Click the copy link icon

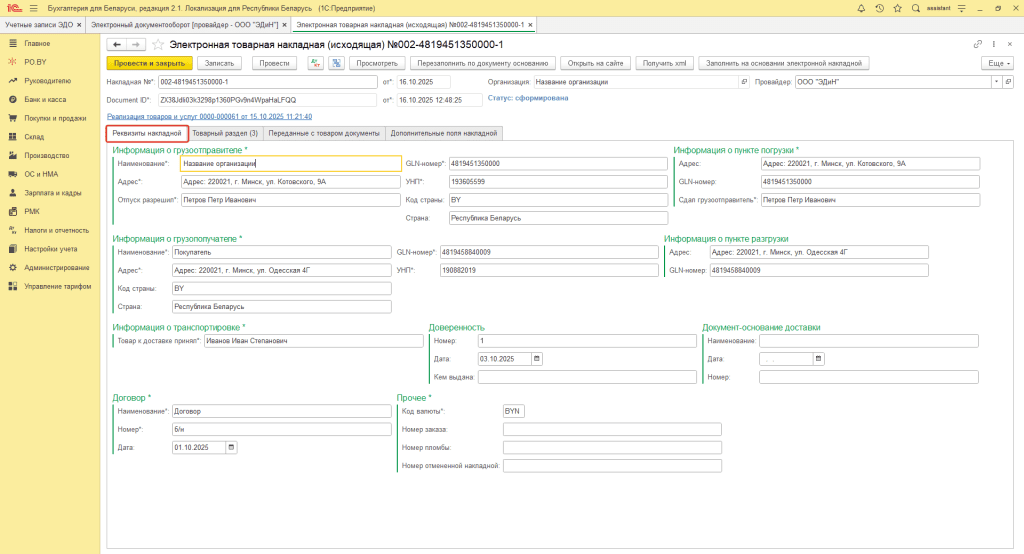977,44
